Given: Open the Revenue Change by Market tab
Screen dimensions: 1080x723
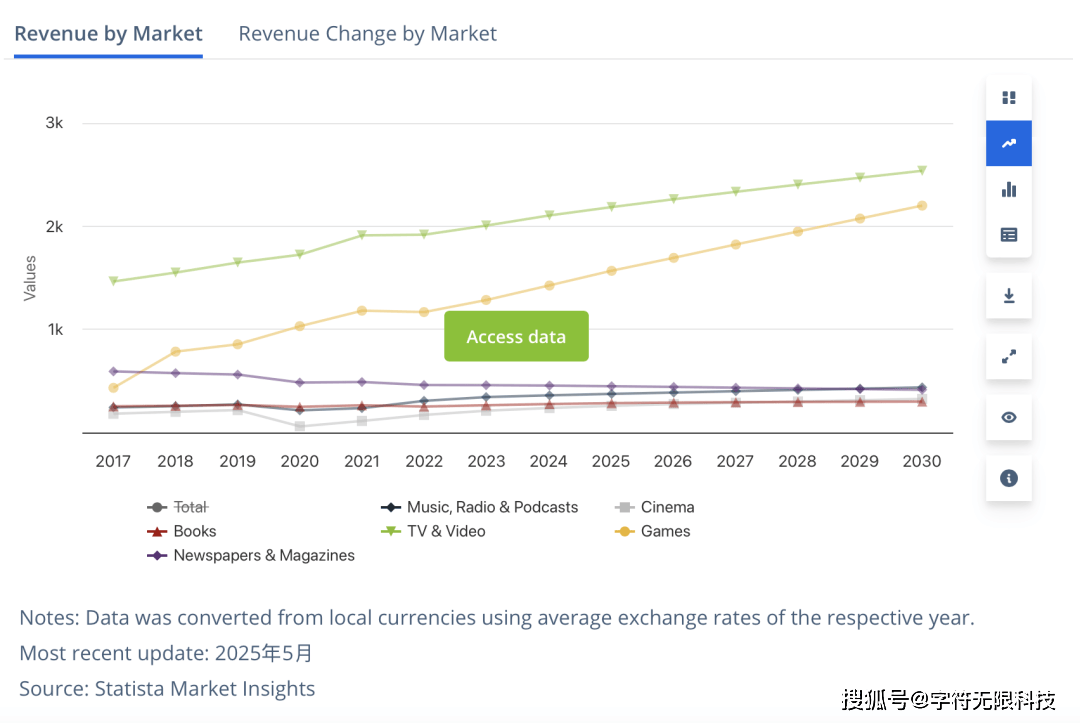Looking at the screenshot, I should (367, 33).
